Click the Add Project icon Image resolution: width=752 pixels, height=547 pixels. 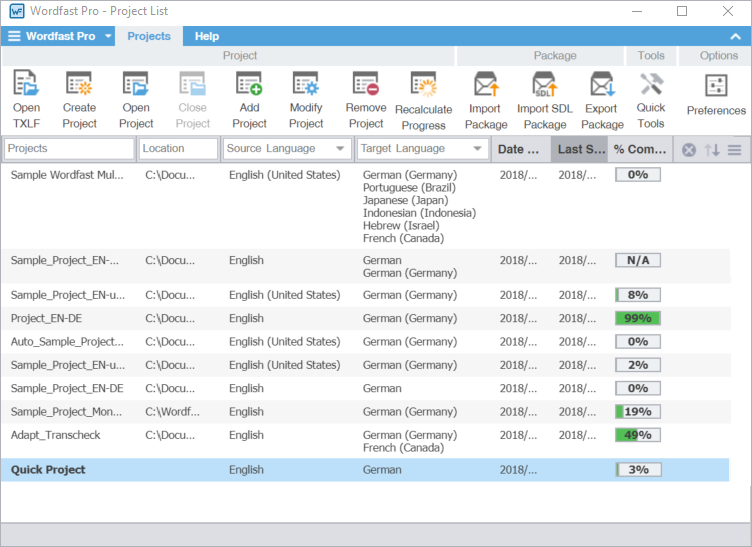(x=249, y=83)
